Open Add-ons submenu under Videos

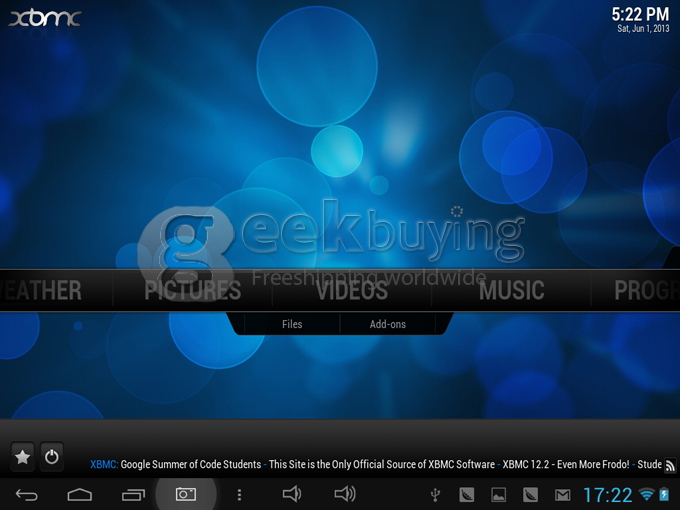point(388,324)
